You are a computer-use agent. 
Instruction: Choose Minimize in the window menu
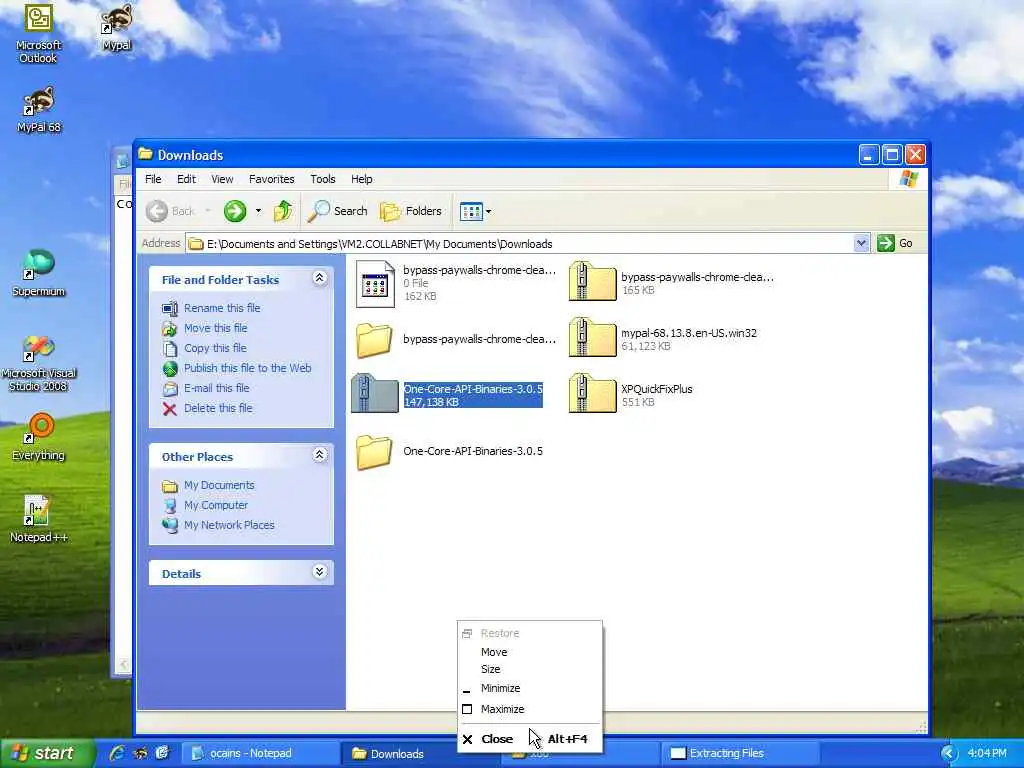tap(529, 688)
